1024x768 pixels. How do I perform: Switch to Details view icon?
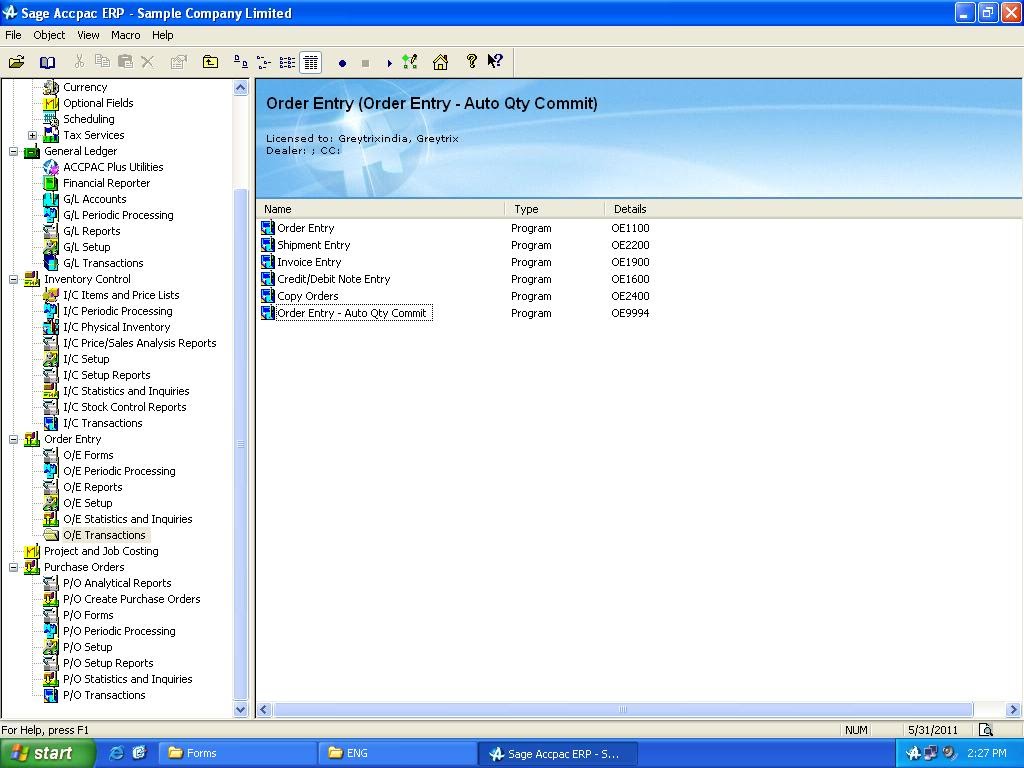click(x=311, y=62)
